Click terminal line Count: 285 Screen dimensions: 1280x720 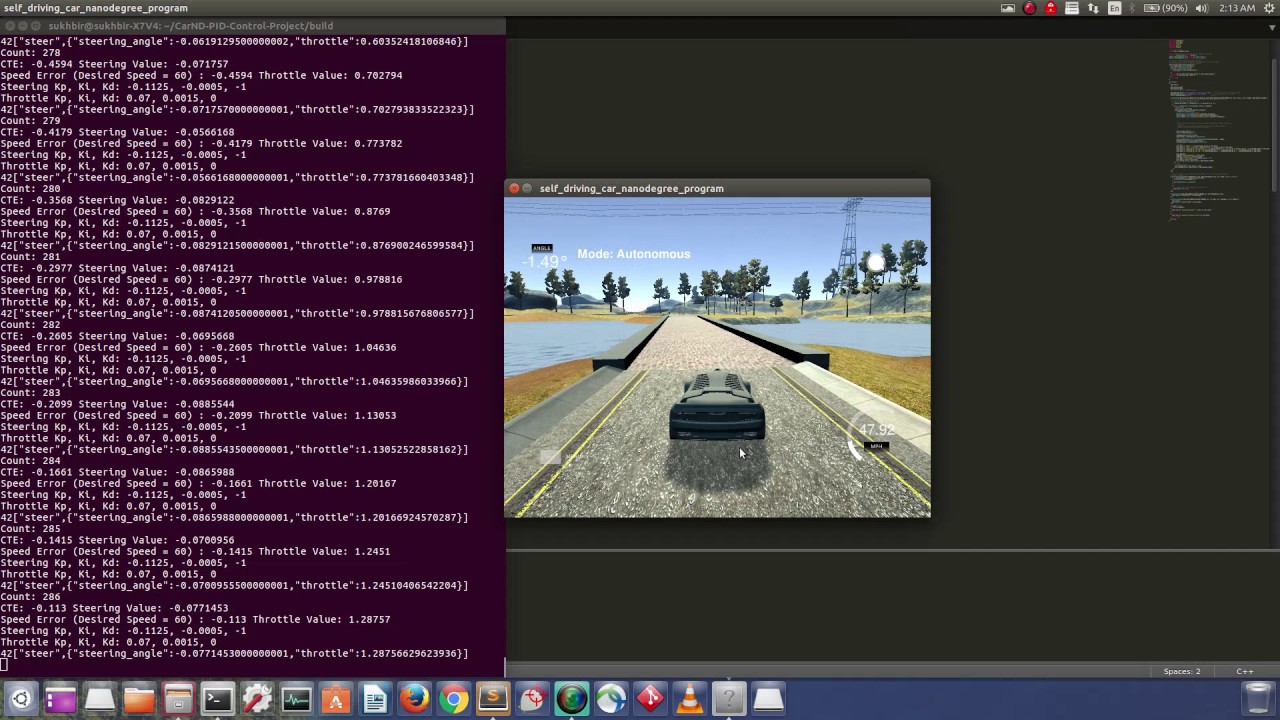(x=30, y=529)
